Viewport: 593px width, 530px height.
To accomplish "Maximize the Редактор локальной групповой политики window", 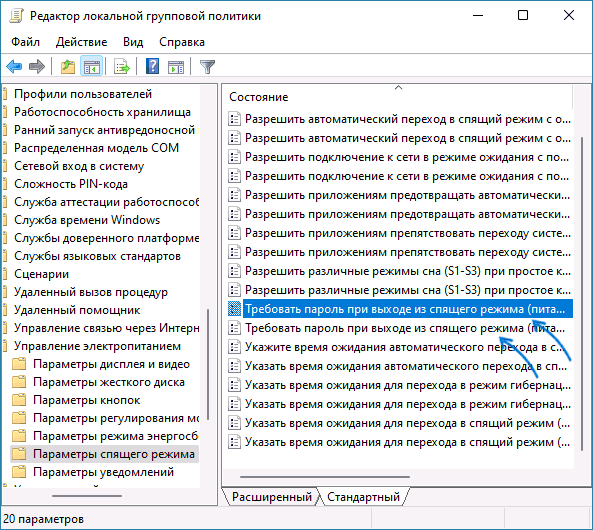I will pos(523,16).
